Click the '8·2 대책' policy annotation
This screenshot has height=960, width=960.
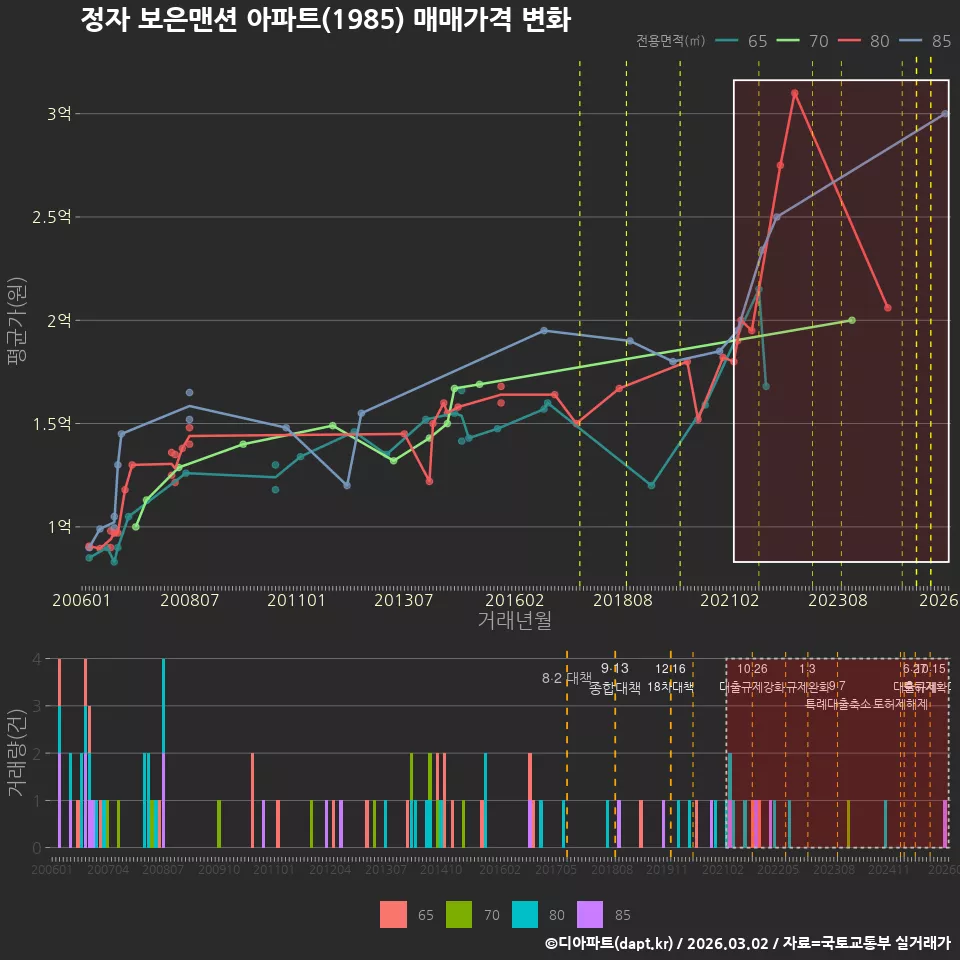coord(566,678)
